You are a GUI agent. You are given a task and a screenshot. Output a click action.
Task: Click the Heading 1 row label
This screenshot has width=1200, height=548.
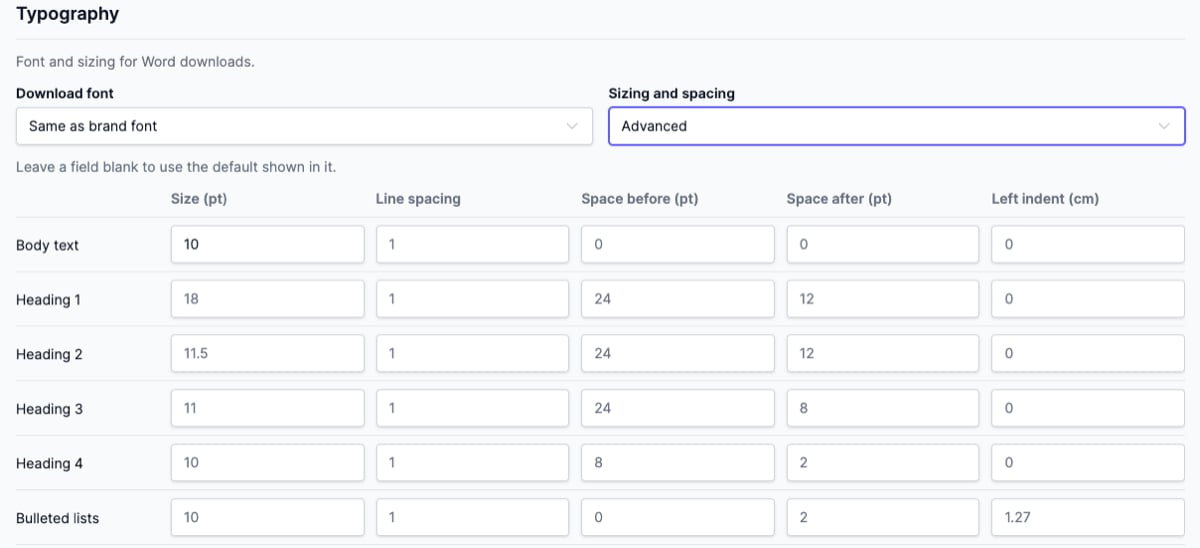[x=49, y=300]
